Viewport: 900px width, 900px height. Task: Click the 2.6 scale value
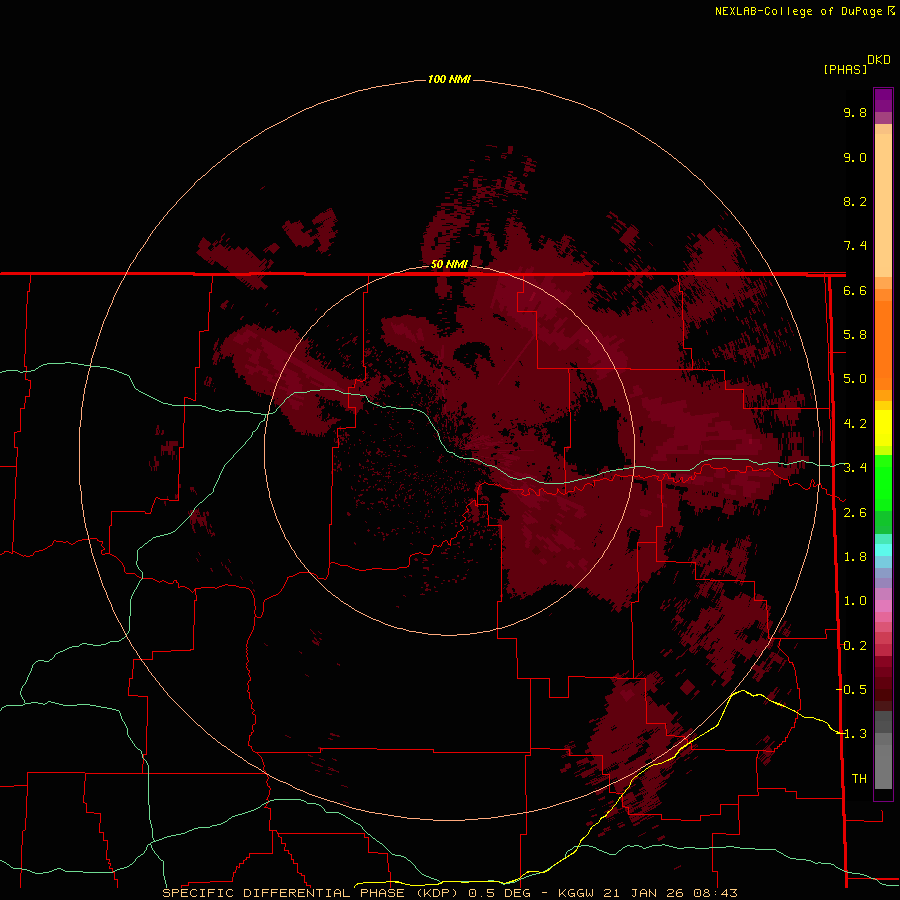tap(855, 513)
